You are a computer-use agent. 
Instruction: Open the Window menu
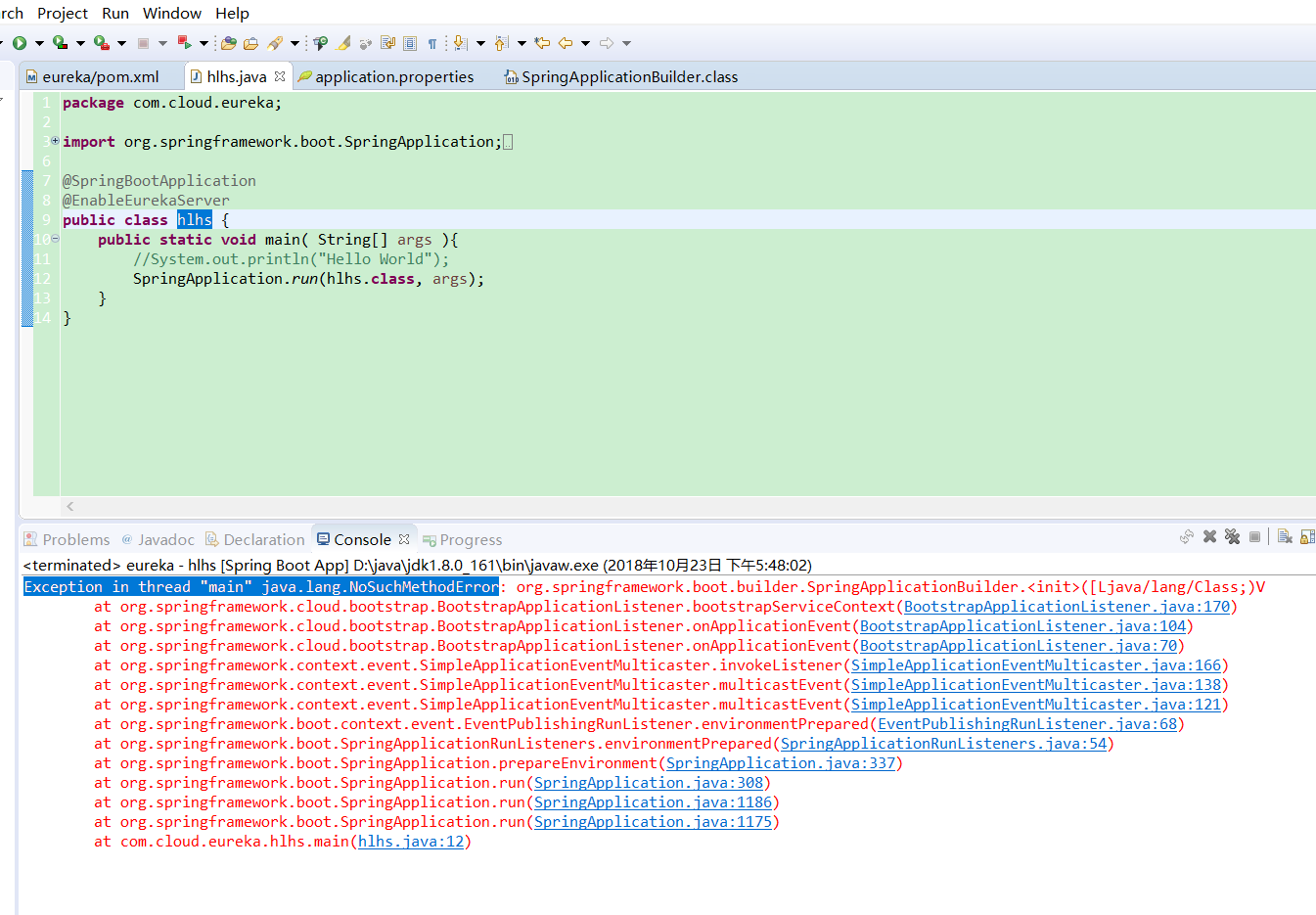(x=172, y=13)
